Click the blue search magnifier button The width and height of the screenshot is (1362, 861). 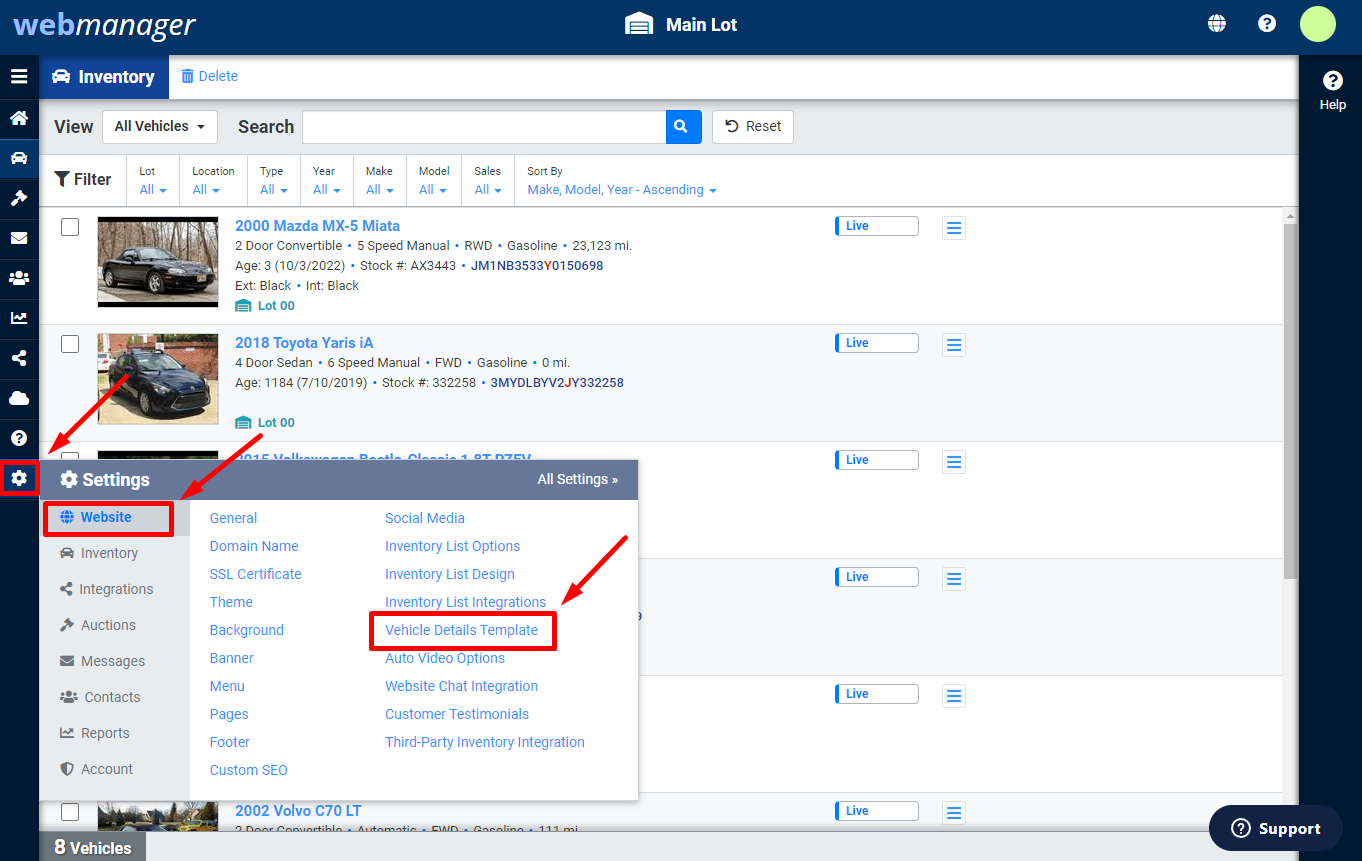click(683, 127)
